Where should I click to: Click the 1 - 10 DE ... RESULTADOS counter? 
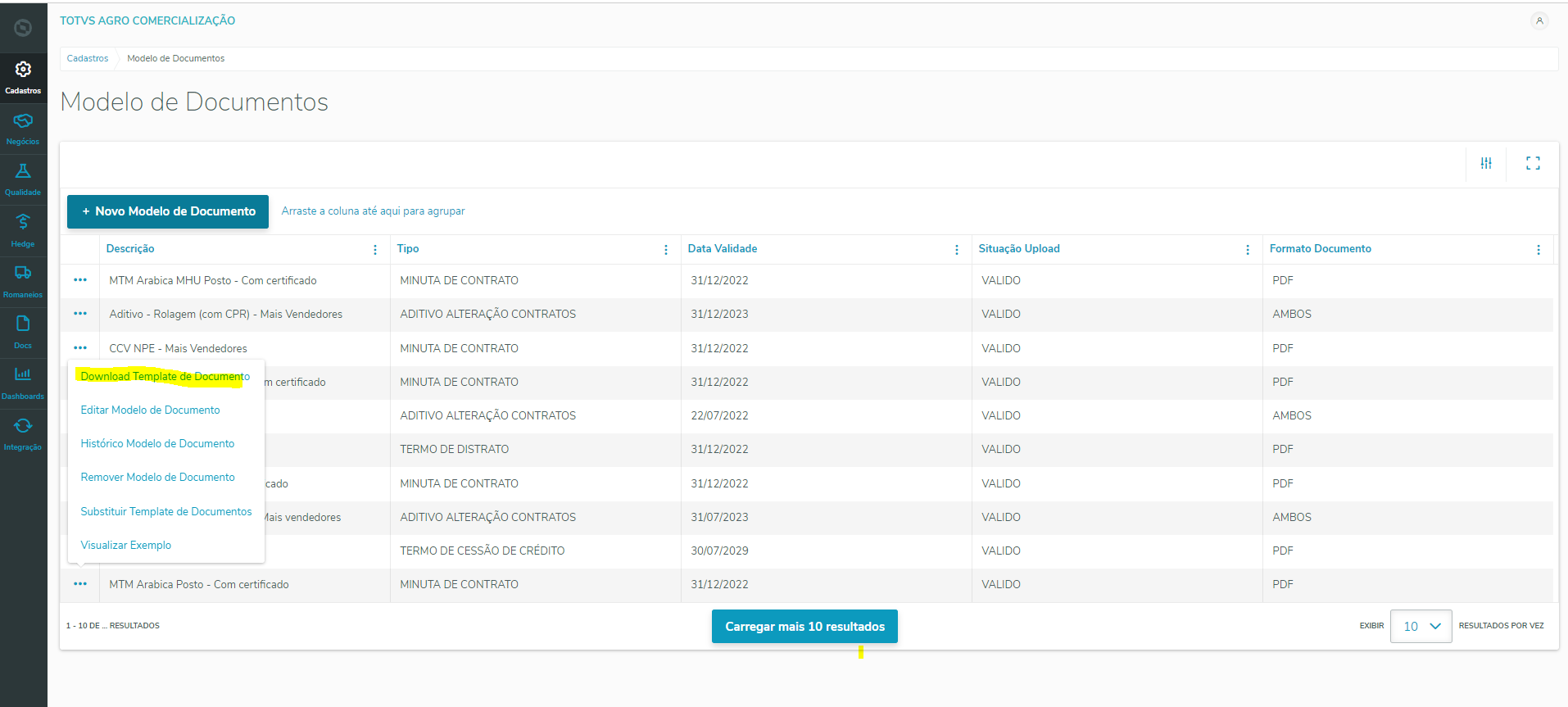coord(113,626)
